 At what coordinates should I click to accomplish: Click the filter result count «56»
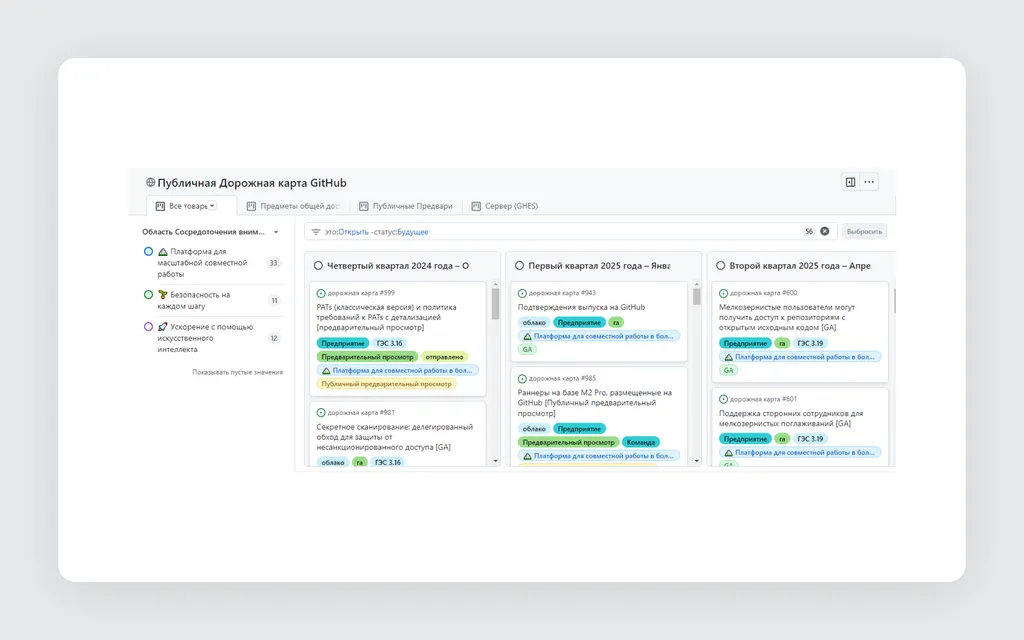[808, 231]
